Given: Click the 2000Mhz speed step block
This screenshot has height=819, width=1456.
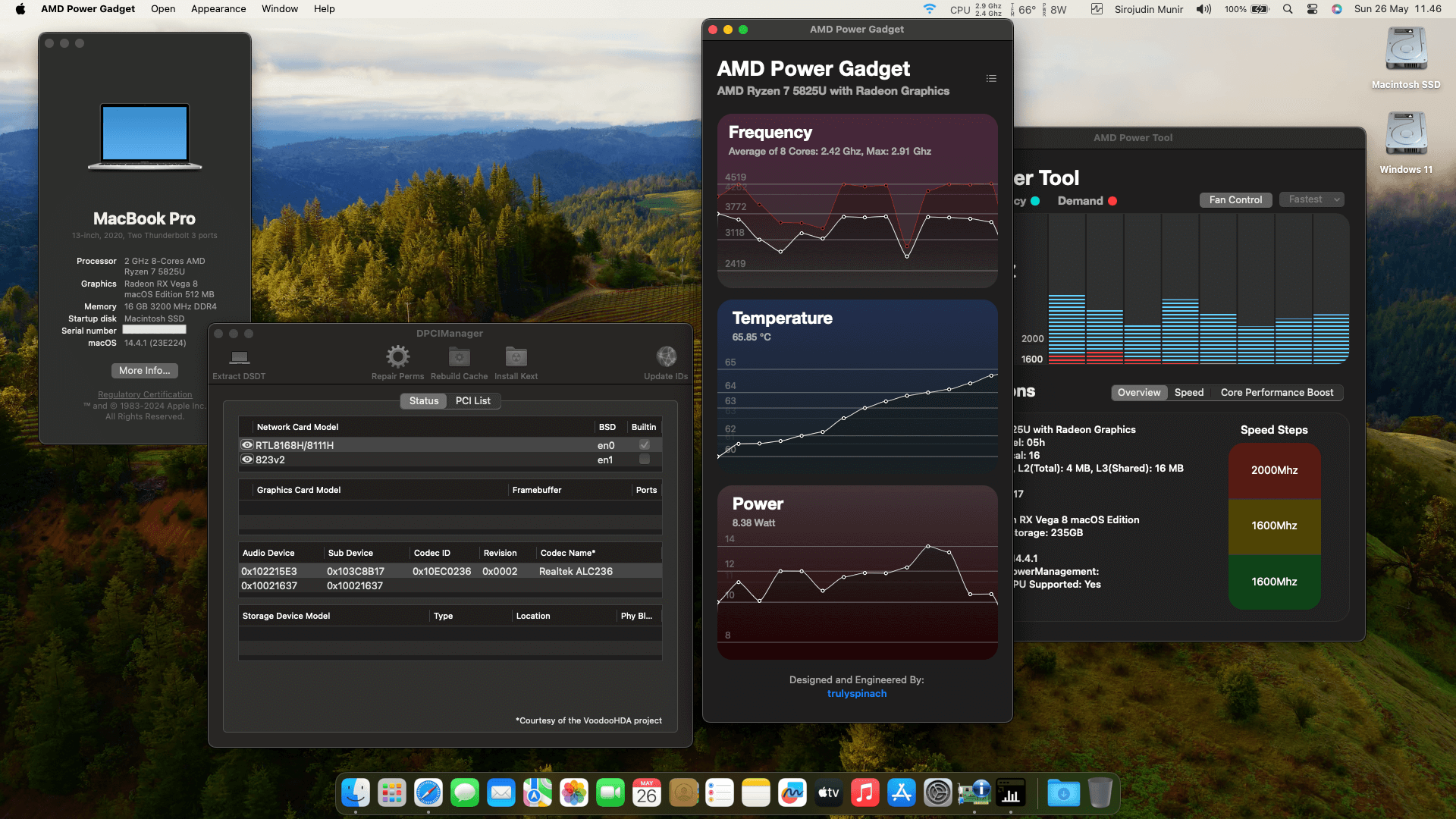Looking at the screenshot, I should (1275, 471).
